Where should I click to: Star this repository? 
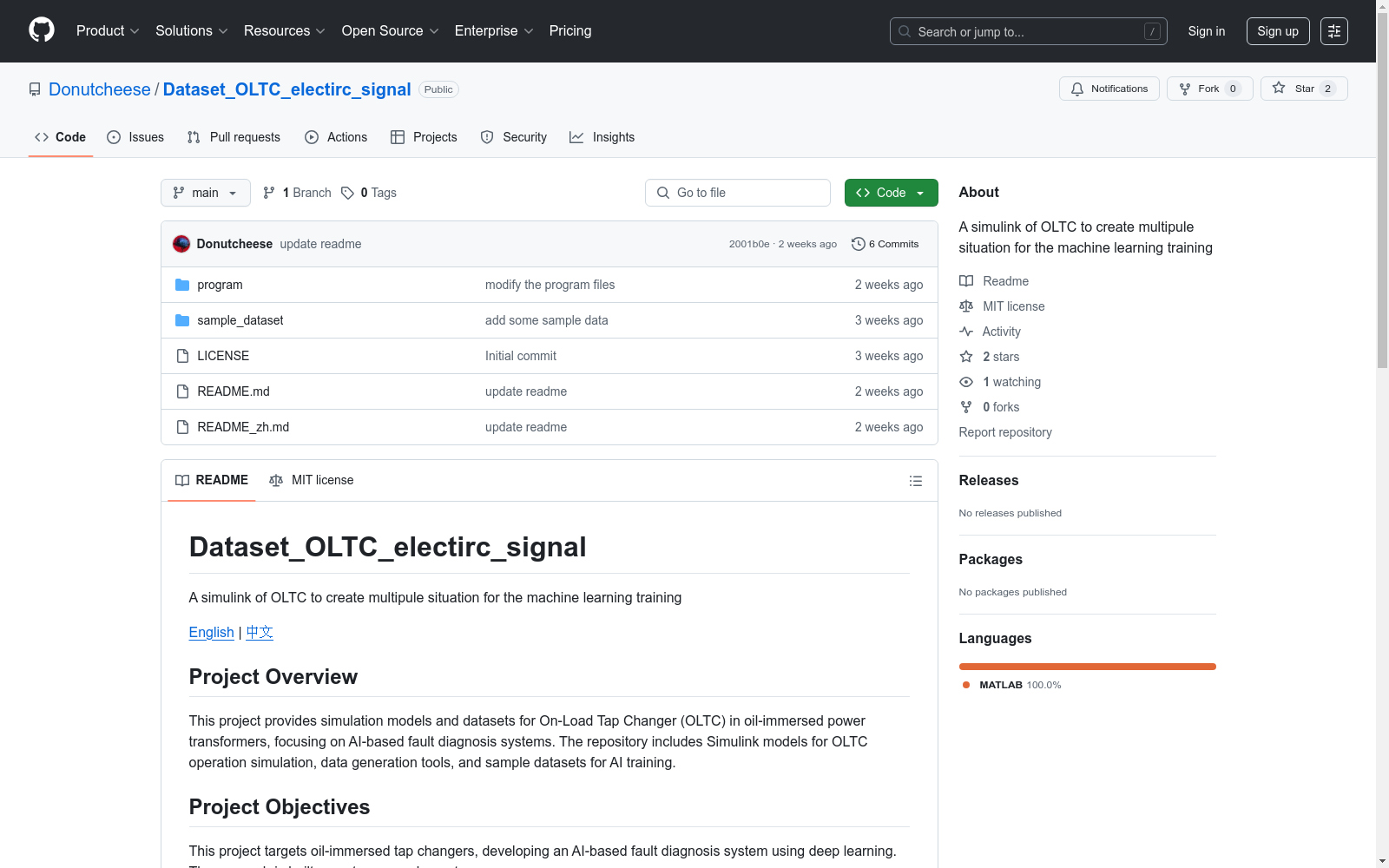(1303, 89)
